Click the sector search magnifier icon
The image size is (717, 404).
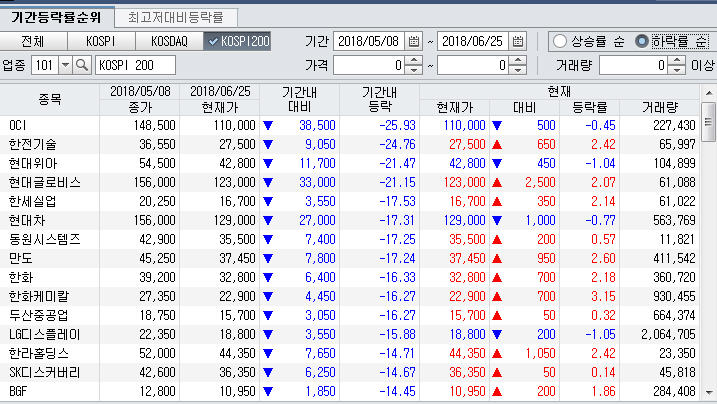[82, 65]
